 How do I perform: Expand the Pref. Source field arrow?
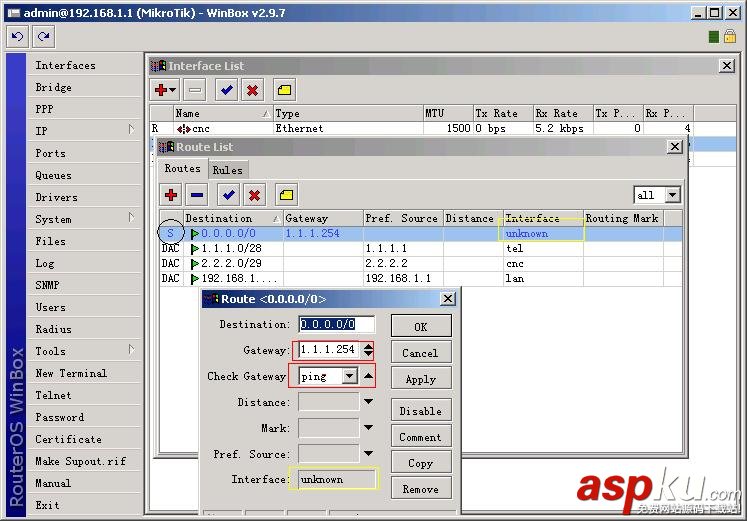point(368,453)
